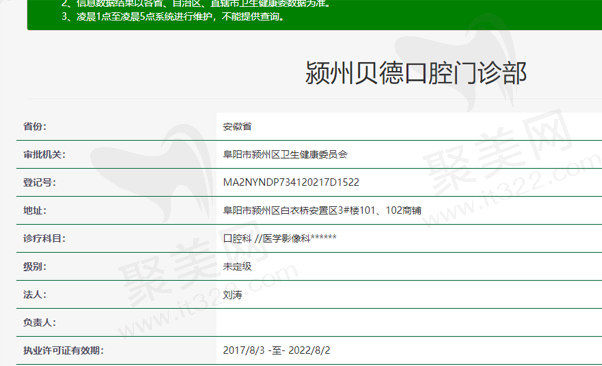Select registration number MA2NYNDP734120217D1522
Image resolution: width=602 pixels, height=366 pixels.
pyautogui.click(x=291, y=182)
